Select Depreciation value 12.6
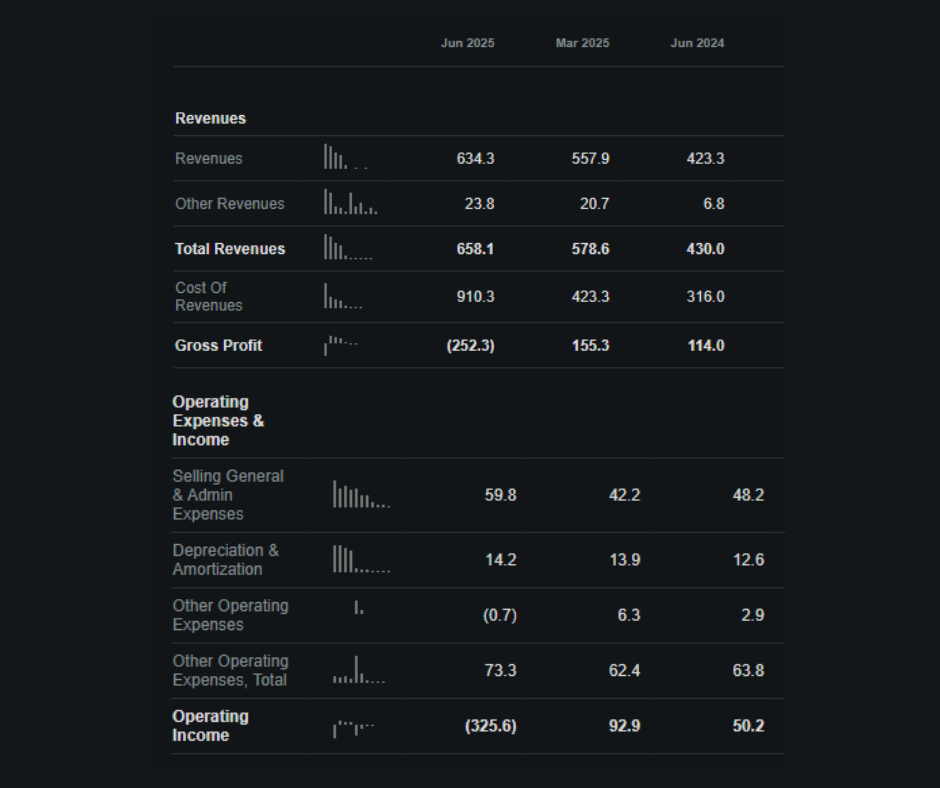The image size is (940, 788). pos(749,560)
